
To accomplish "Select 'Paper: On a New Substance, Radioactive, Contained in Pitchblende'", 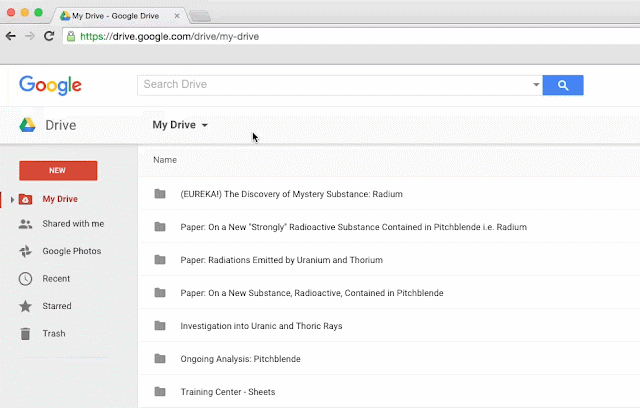I will pos(312,293).
